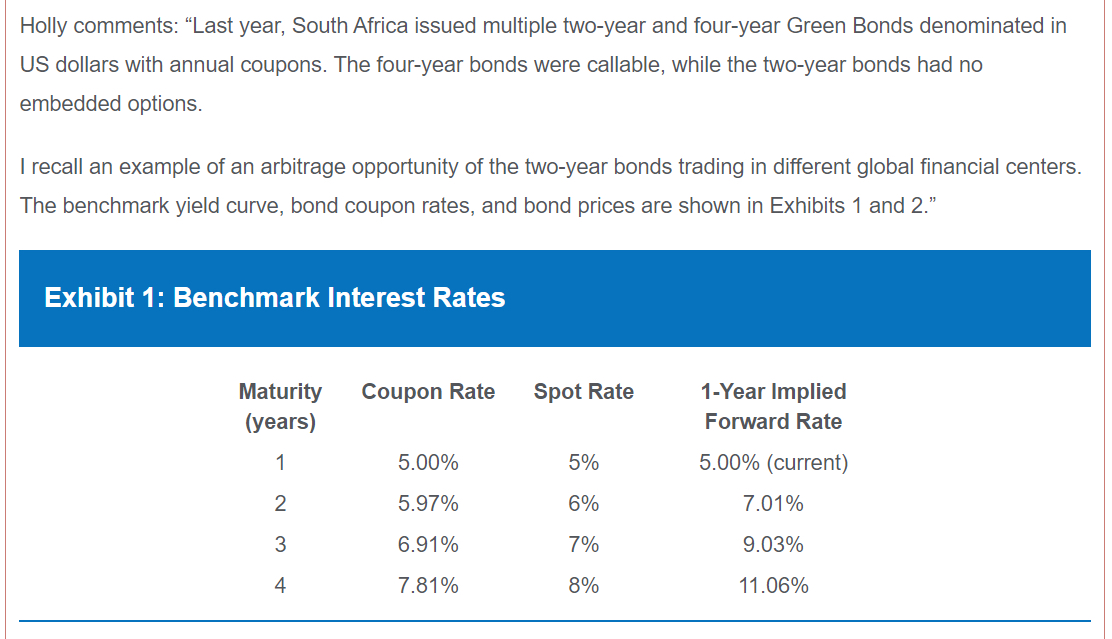Select the 5.97% coupon rate cell

(428, 504)
